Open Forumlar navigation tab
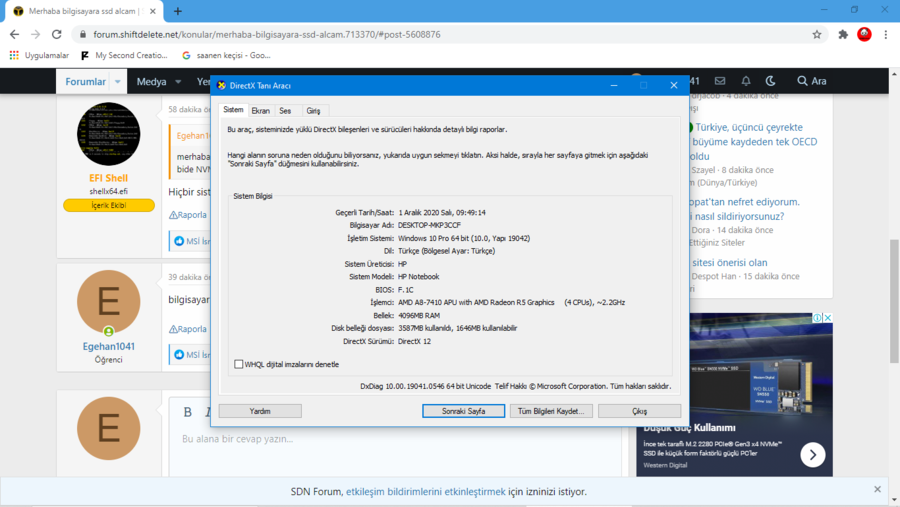900x507 pixels. click(x=86, y=82)
